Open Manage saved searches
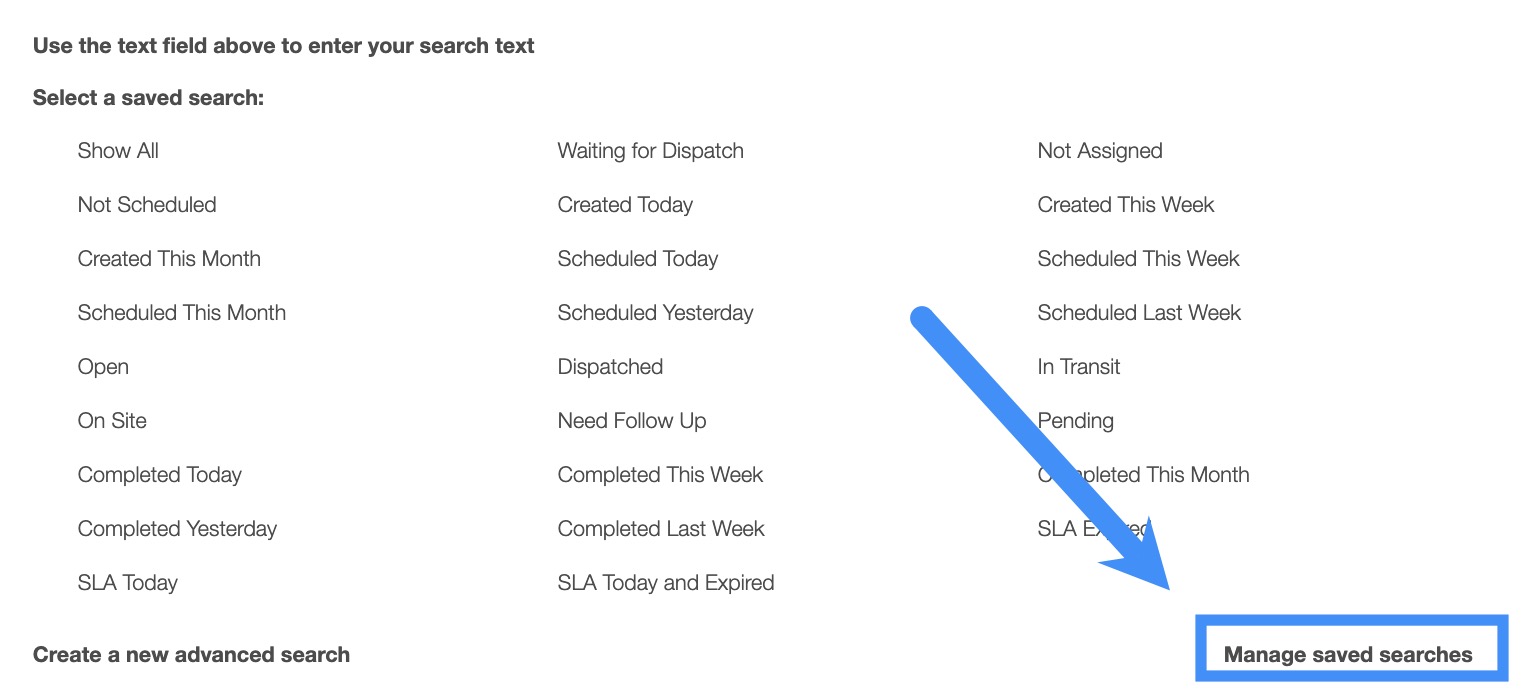The image size is (1540, 690). (1347, 655)
